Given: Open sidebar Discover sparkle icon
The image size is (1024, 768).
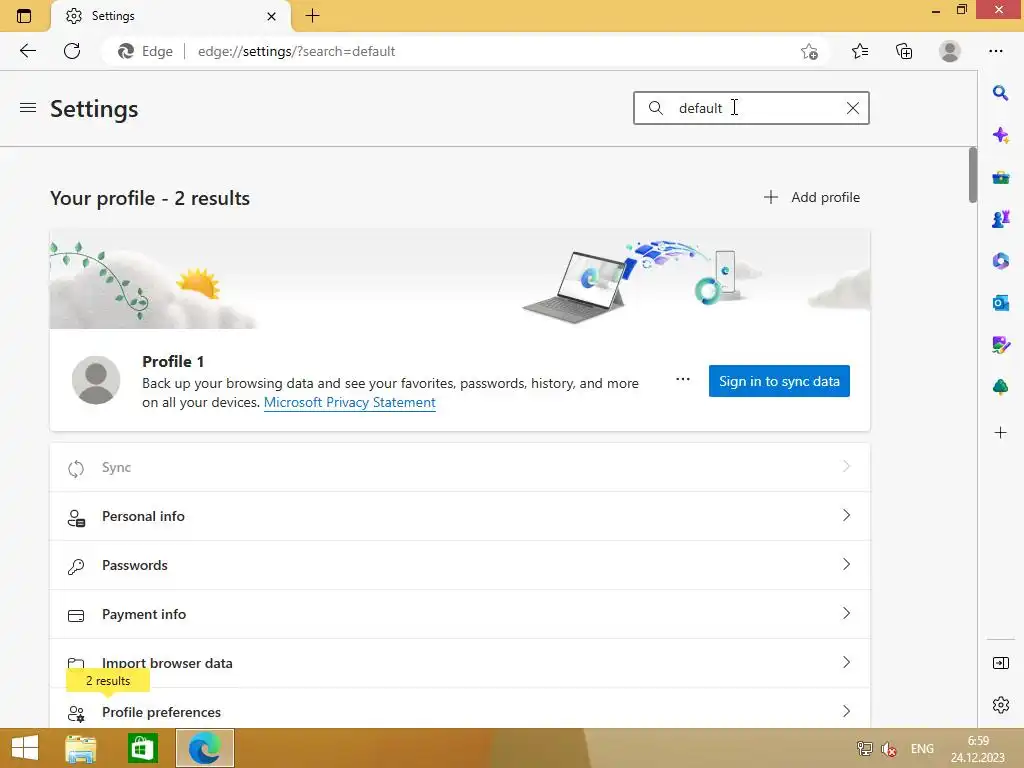Looking at the screenshot, I should [x=1000, y=135].
